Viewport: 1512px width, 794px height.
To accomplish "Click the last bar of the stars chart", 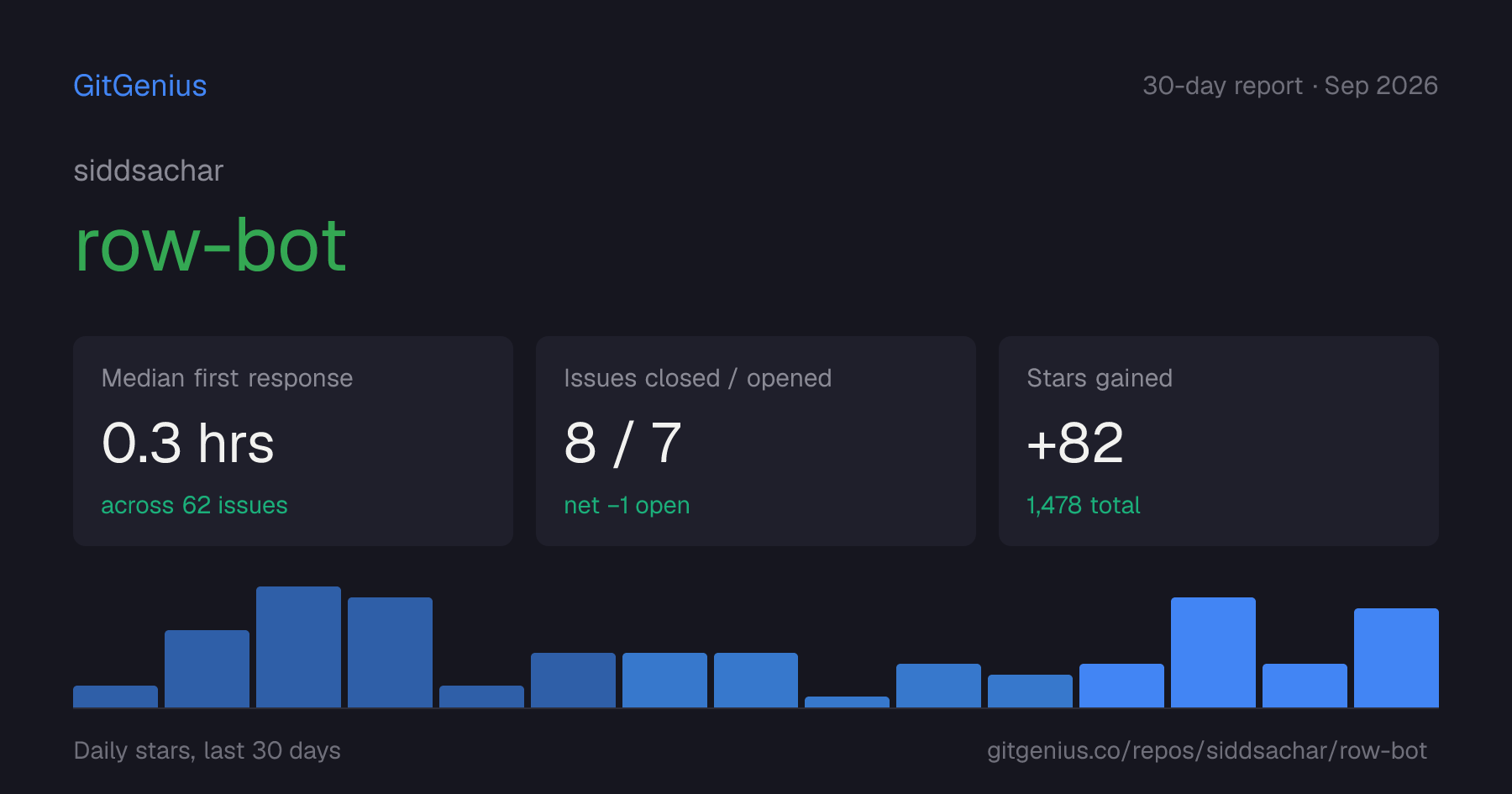I will (1396, 658).
